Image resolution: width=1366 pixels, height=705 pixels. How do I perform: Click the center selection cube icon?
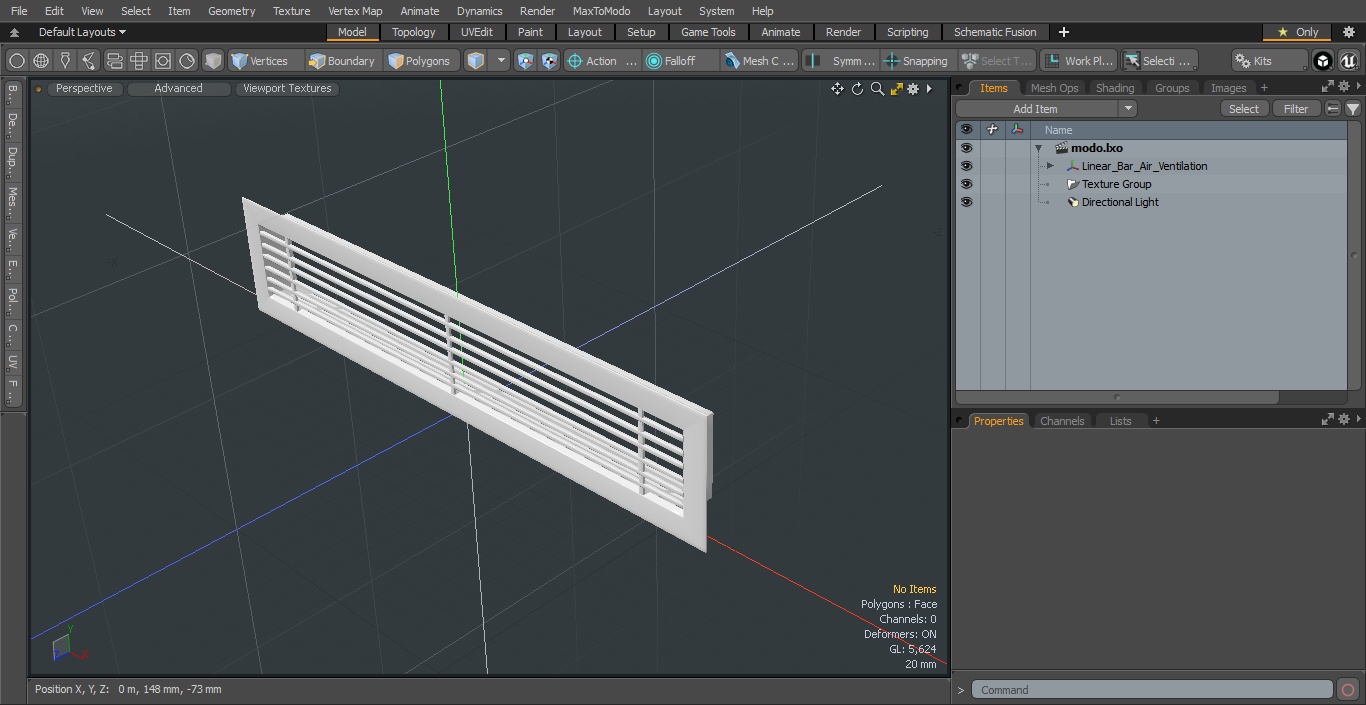[526, 61]
